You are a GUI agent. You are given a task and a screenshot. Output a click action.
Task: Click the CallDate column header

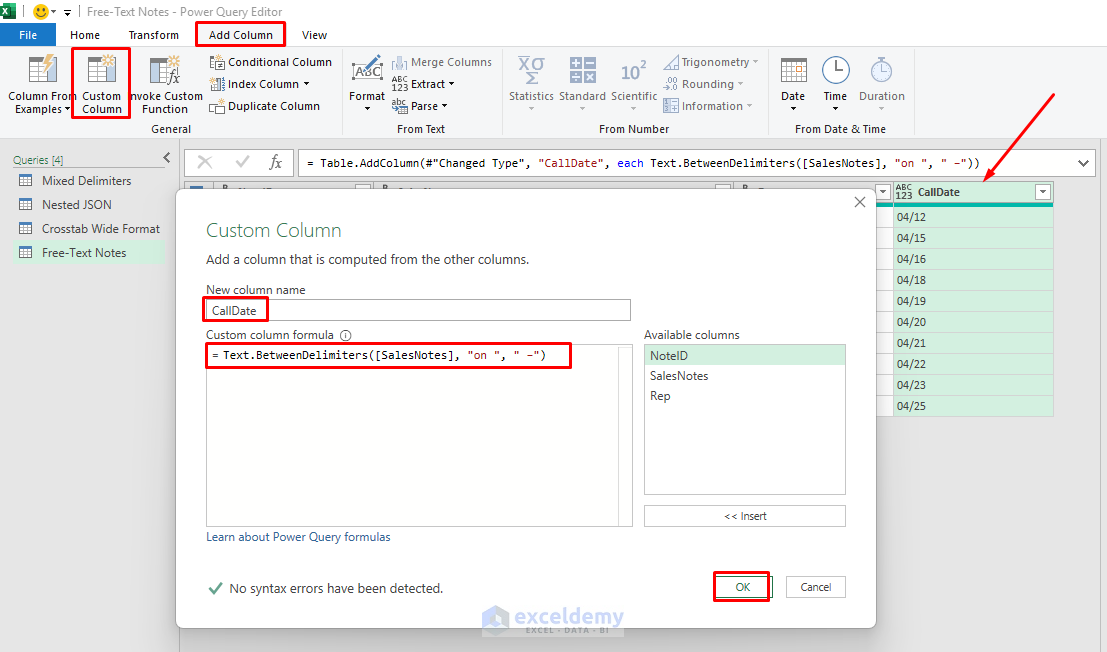(973, 192)
